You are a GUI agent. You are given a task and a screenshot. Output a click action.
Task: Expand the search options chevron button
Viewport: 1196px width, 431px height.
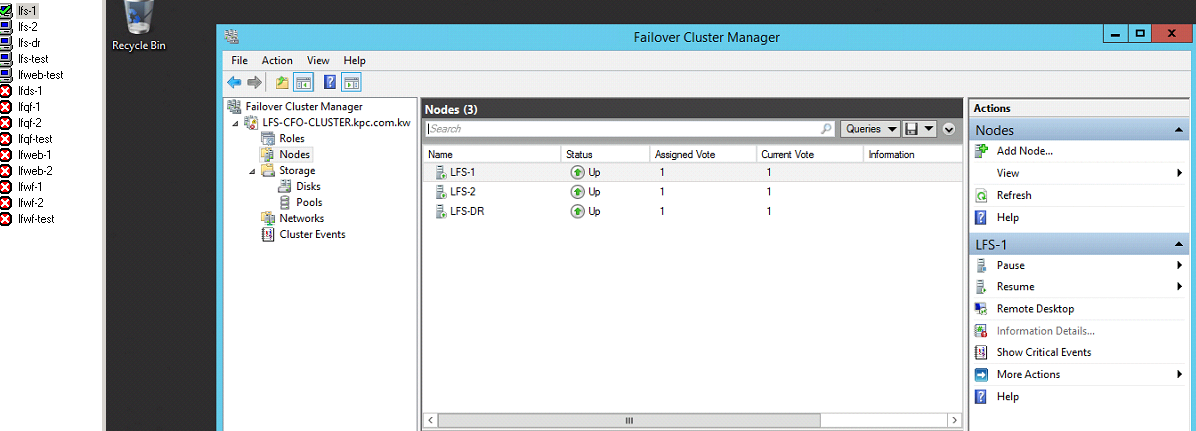click(949, 129)
